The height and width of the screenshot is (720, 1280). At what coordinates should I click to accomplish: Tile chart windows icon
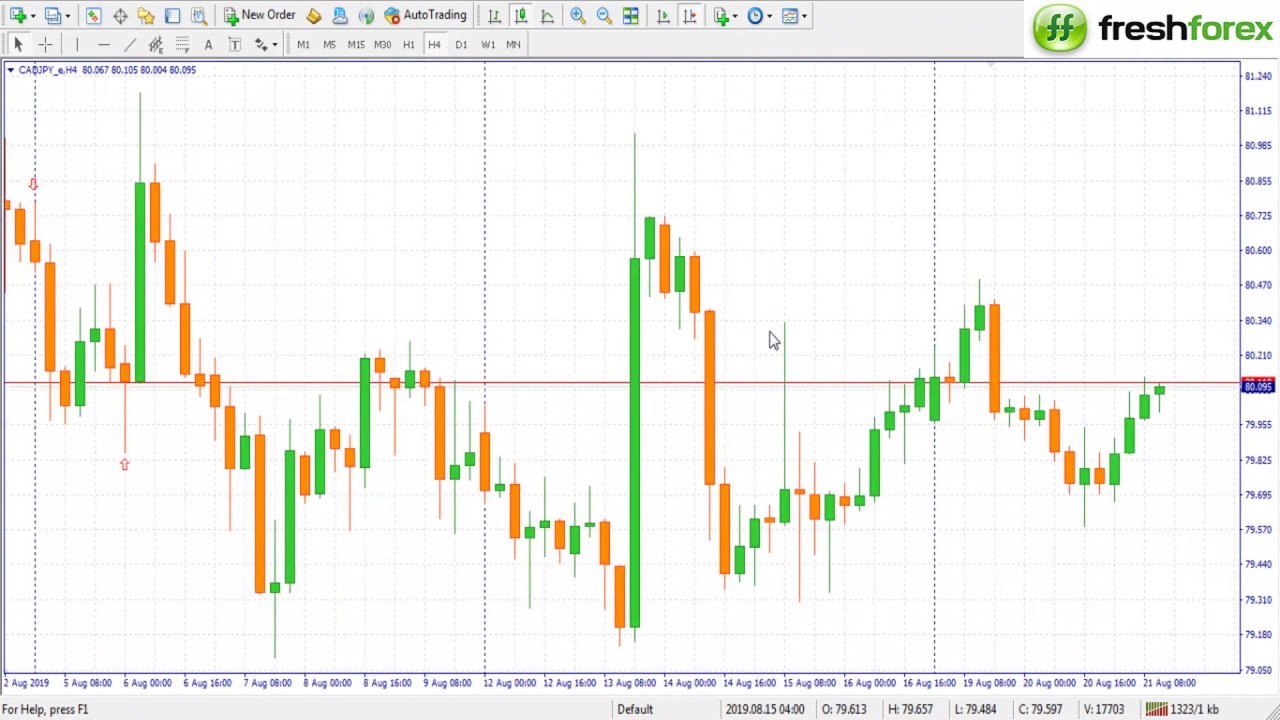[x=631, y=15]
